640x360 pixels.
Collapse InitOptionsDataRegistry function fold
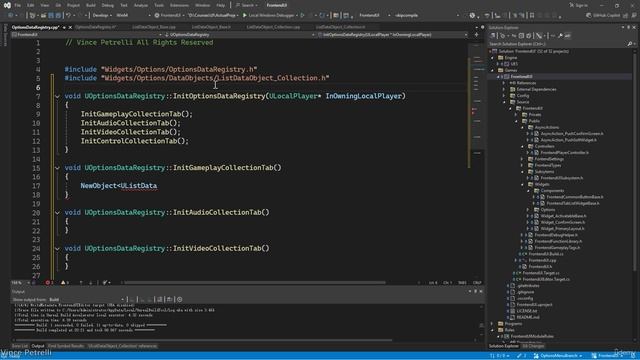(x=57, y=96)
